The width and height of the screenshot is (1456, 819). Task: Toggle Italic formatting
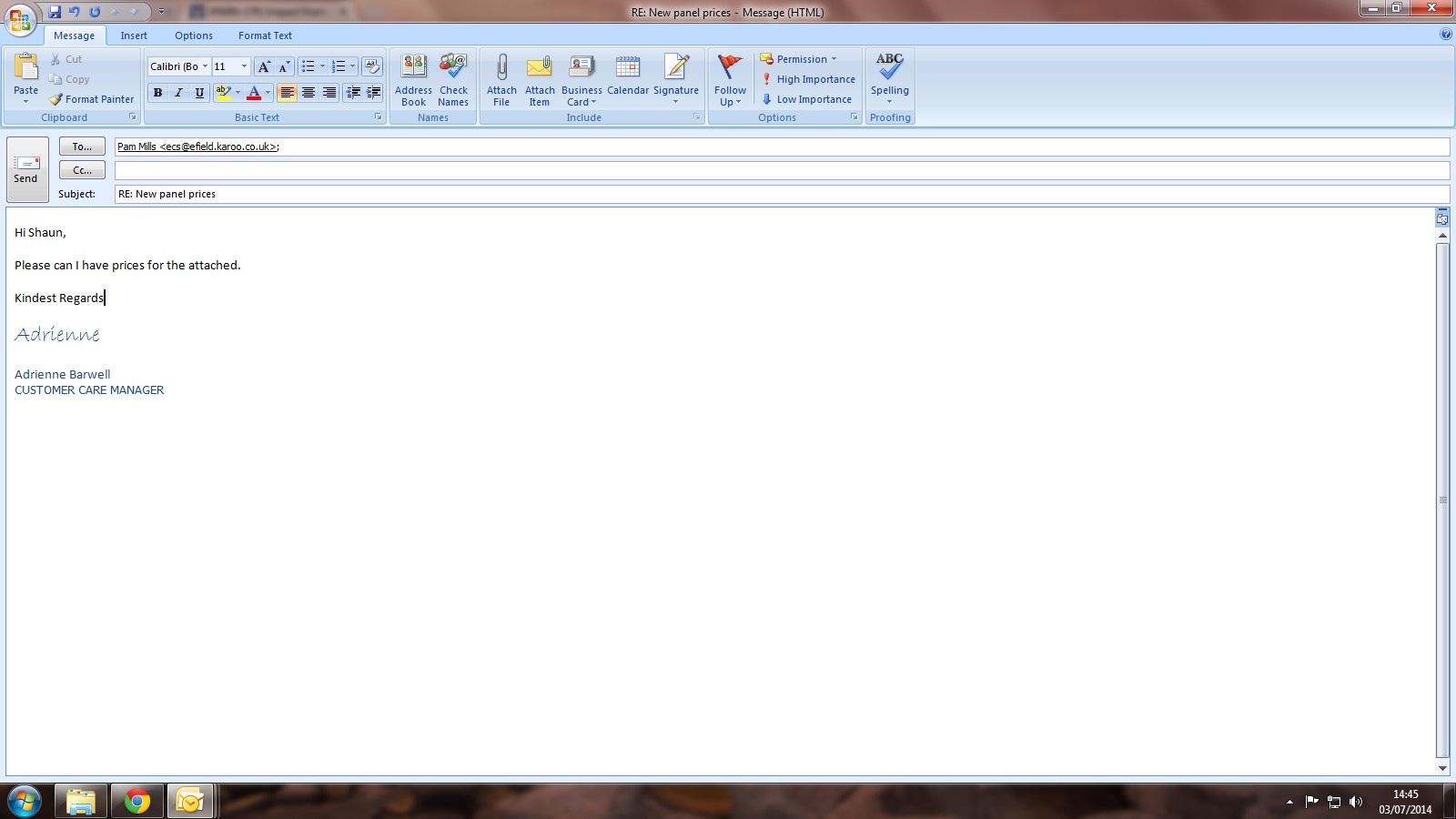pyautogui.click(x=178, y=93)
